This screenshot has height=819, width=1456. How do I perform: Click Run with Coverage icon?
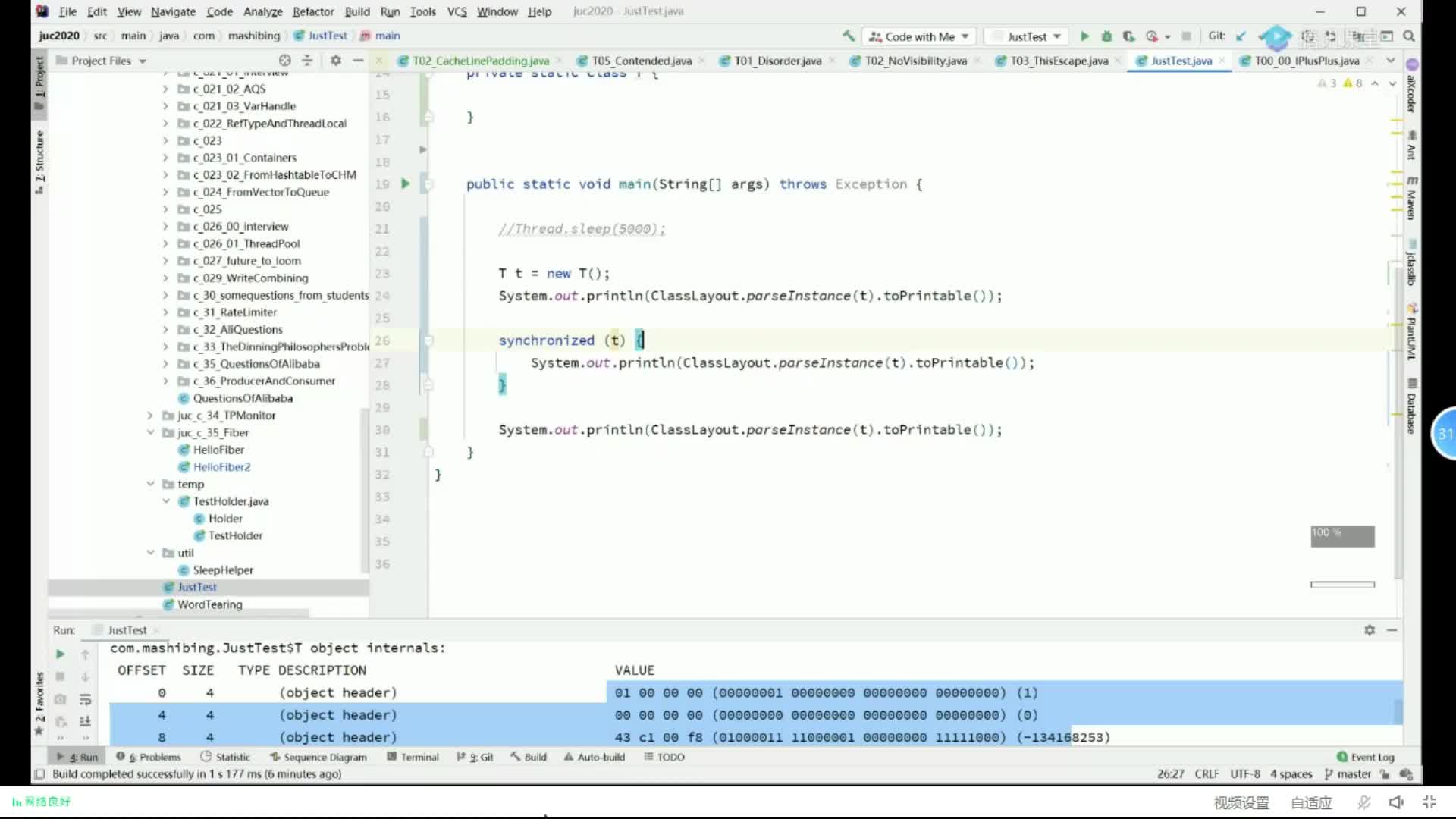point(1128,36)
